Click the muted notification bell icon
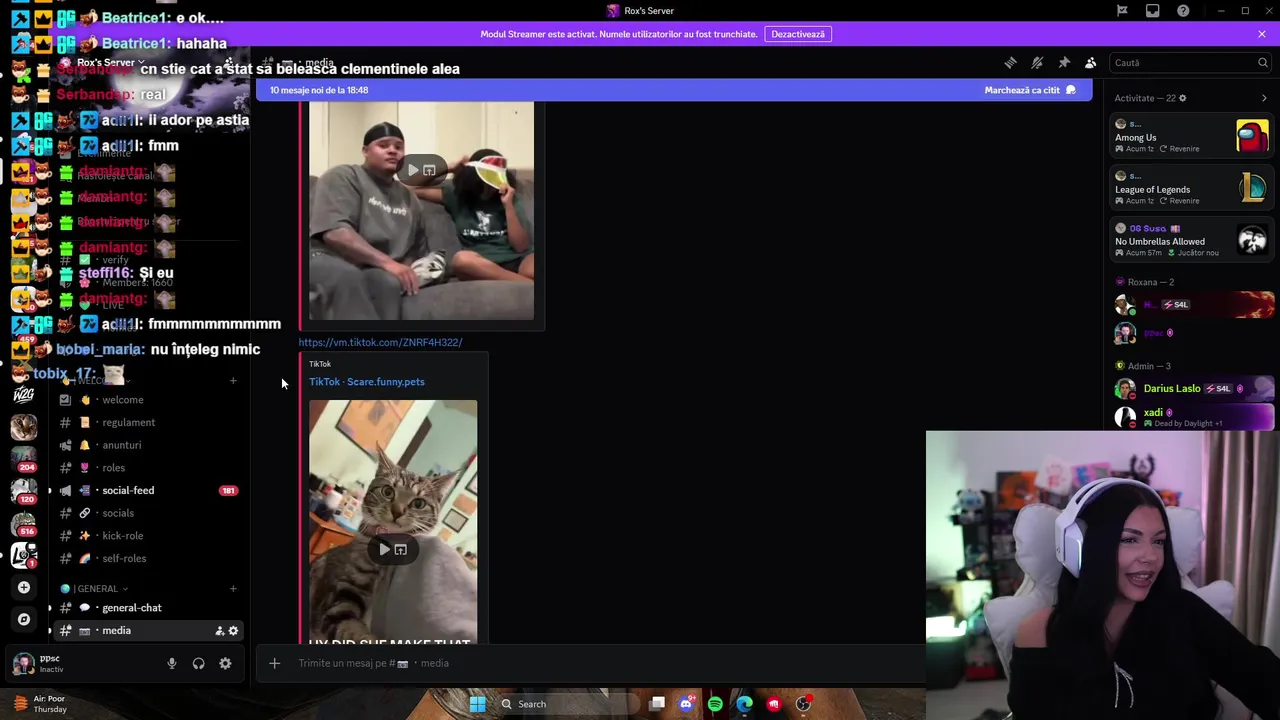Image resolution: width=1280 pixels, height=720 pixels. (x=1037, y=63)
